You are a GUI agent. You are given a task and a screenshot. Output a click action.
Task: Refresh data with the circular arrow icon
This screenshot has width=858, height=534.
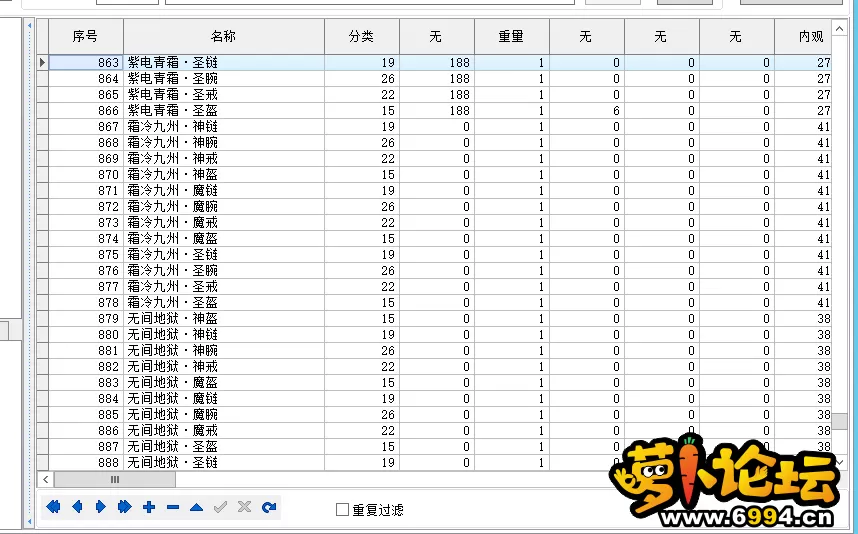pos(269,507)
